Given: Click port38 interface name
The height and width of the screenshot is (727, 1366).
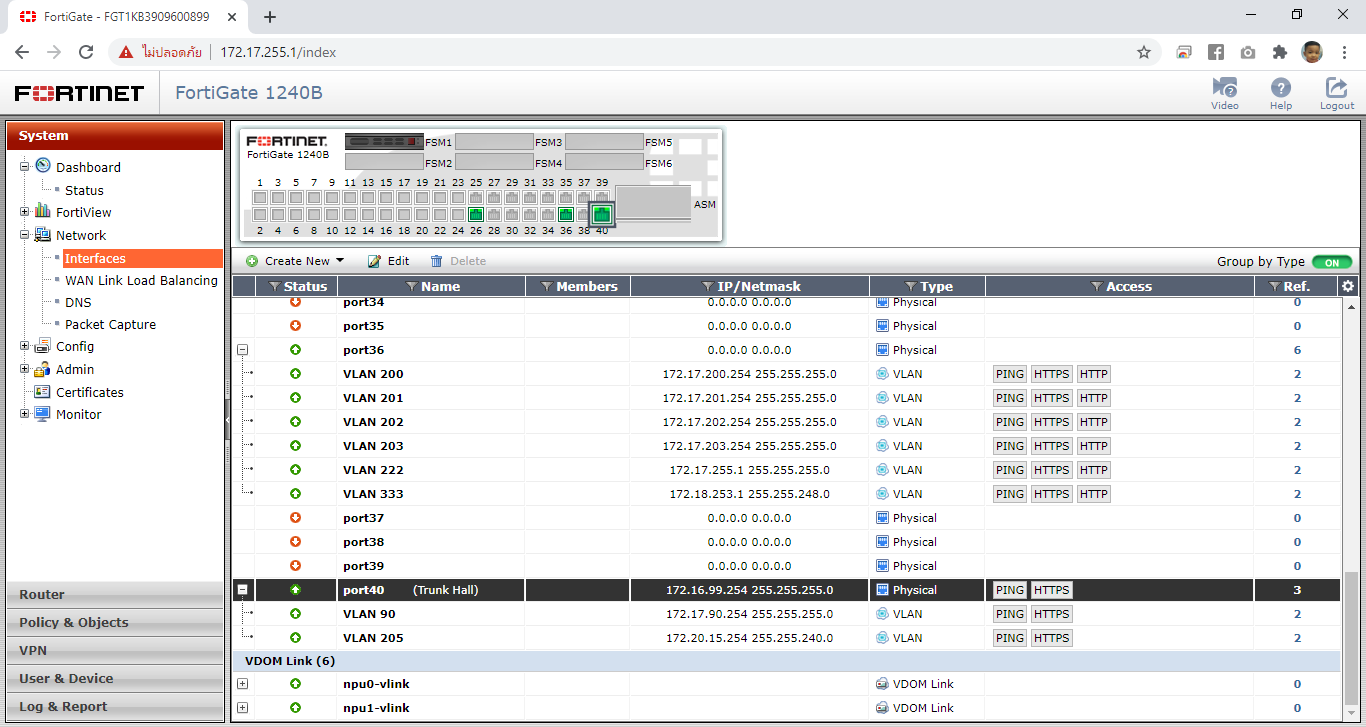Looking at the screenshot, I should [363, 542].
